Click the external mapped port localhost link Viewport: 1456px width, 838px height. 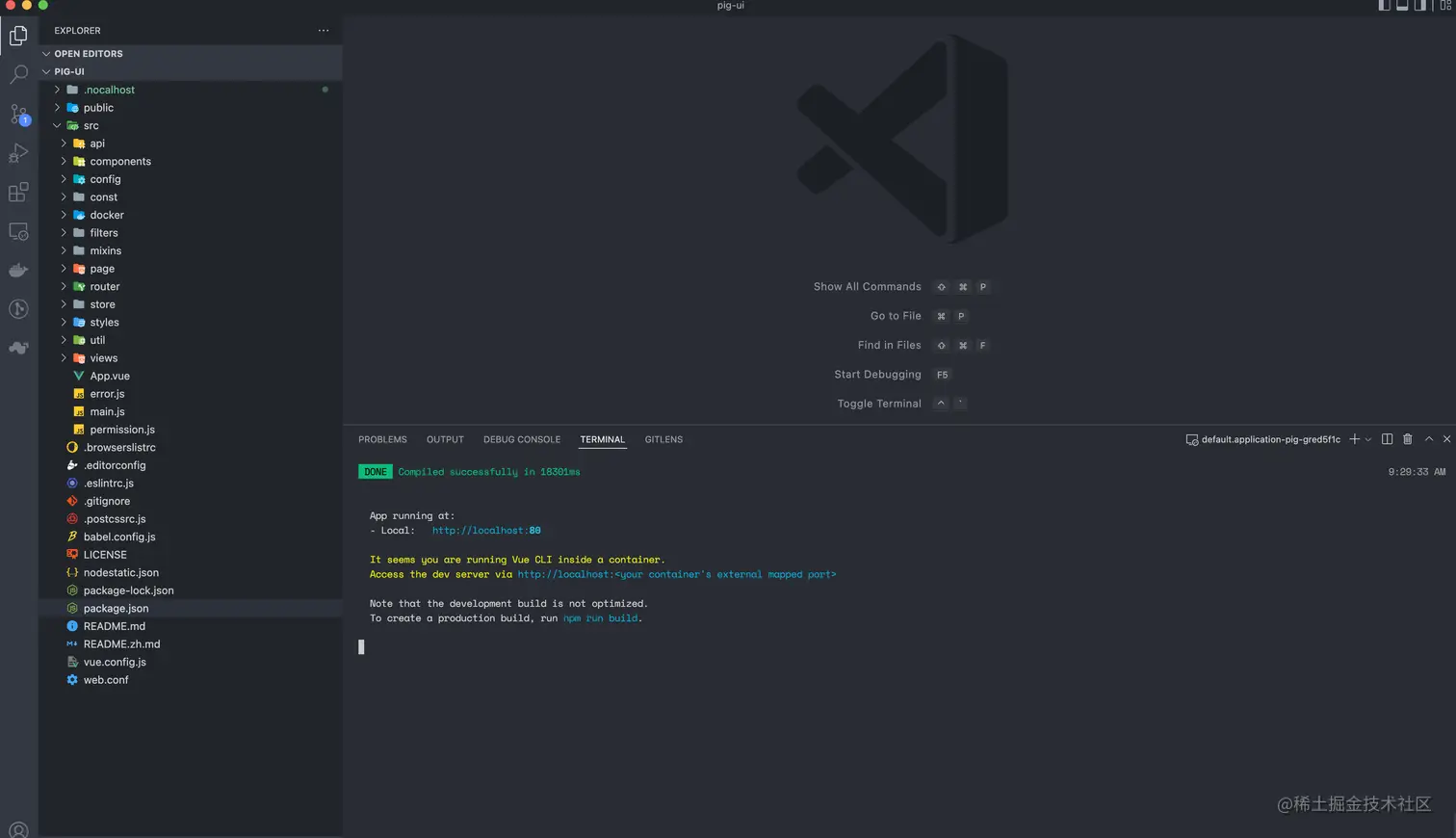click(x=677, y=574)
